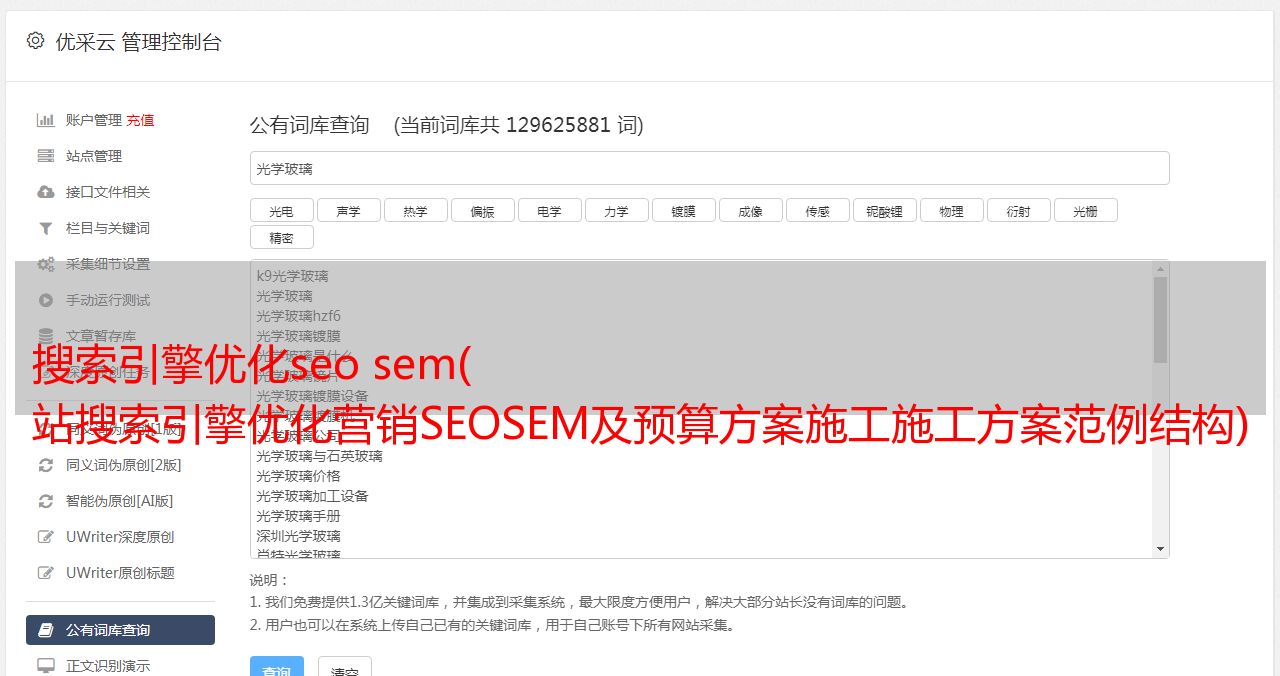Open the 公有词库查询 sidebar item
Viewport: 1280px width, 676px height.
pos(120,630)
